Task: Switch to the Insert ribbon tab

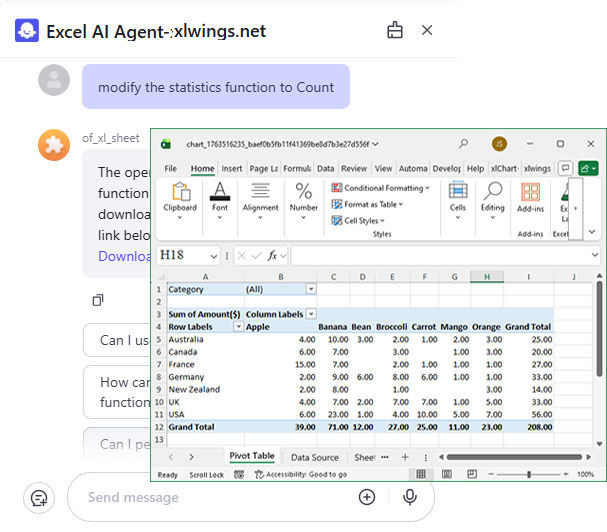Action: (231, 168)
